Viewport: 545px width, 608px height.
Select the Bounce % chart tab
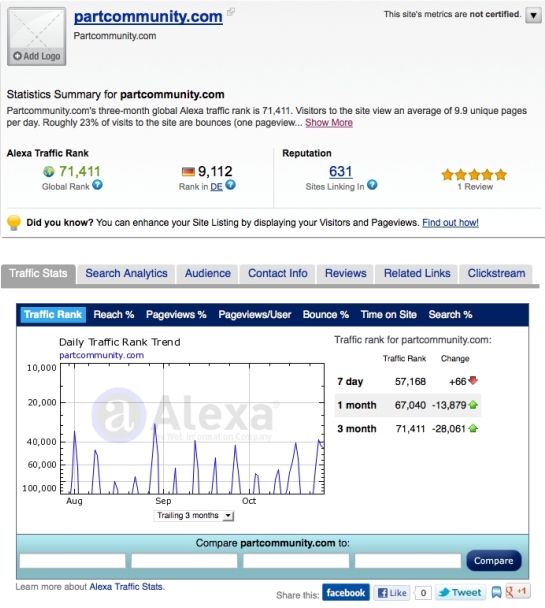point(326,314)
